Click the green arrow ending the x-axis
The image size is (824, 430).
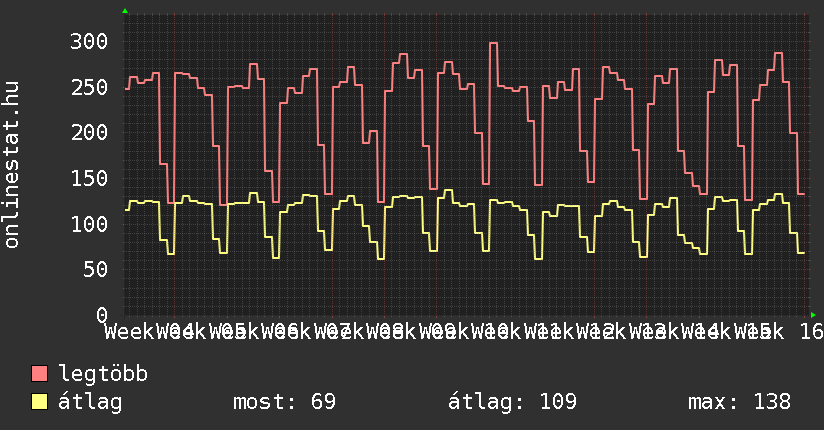[812, 314]
